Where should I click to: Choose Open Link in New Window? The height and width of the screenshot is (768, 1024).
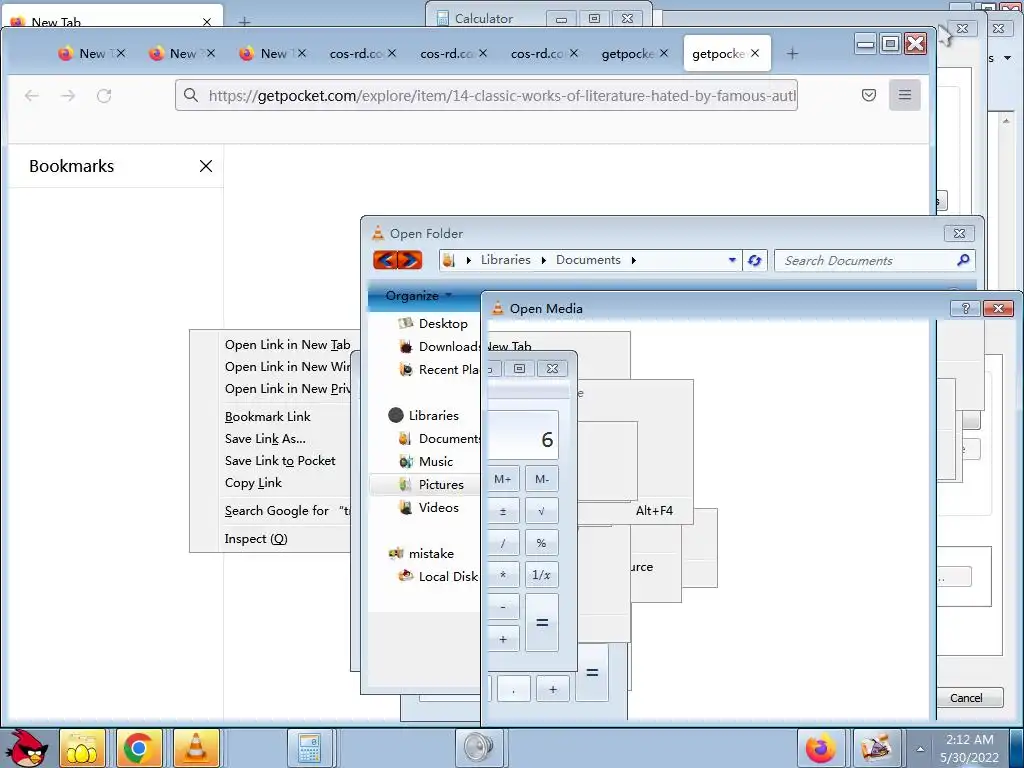[x=287, y=367]
